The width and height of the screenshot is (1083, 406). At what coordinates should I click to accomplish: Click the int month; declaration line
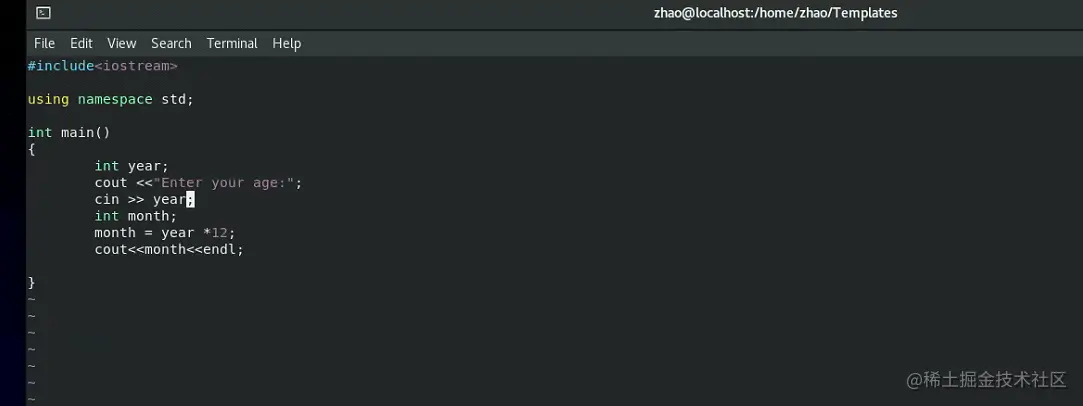136,216
